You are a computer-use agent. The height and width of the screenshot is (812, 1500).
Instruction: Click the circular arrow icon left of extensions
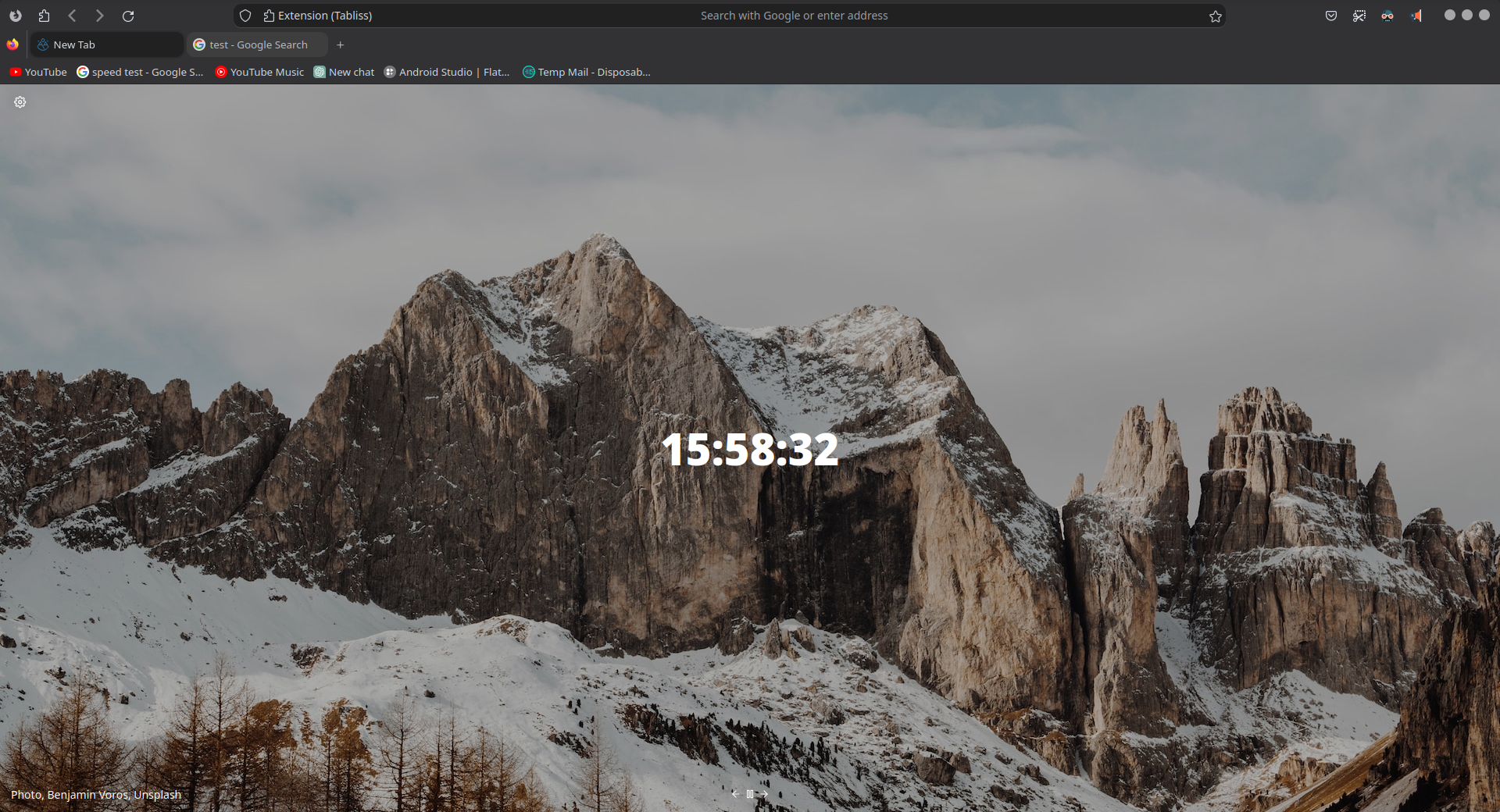(x=16, y=16)
